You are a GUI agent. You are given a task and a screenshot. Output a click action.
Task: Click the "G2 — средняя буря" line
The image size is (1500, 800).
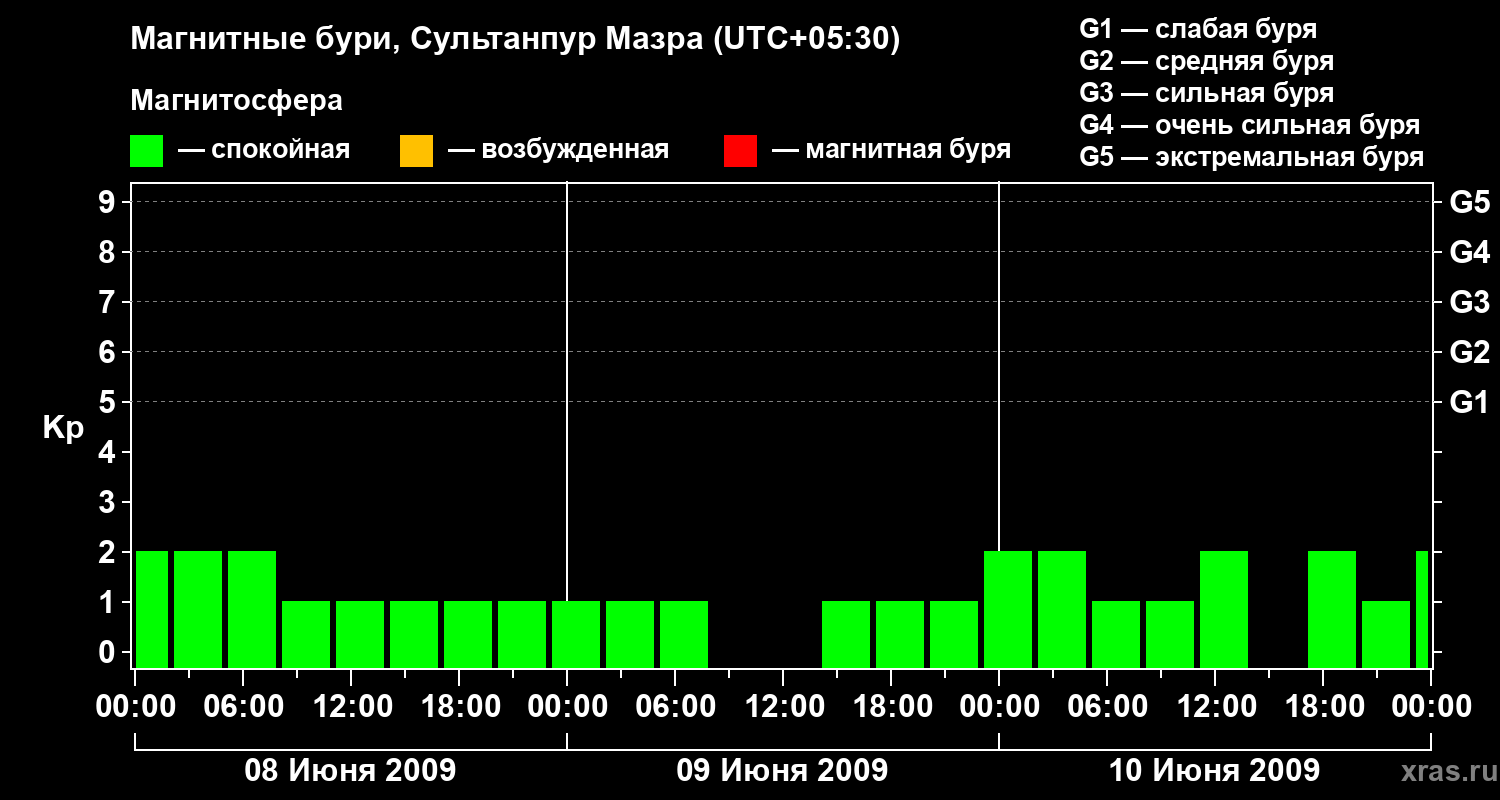[1207, 61]
